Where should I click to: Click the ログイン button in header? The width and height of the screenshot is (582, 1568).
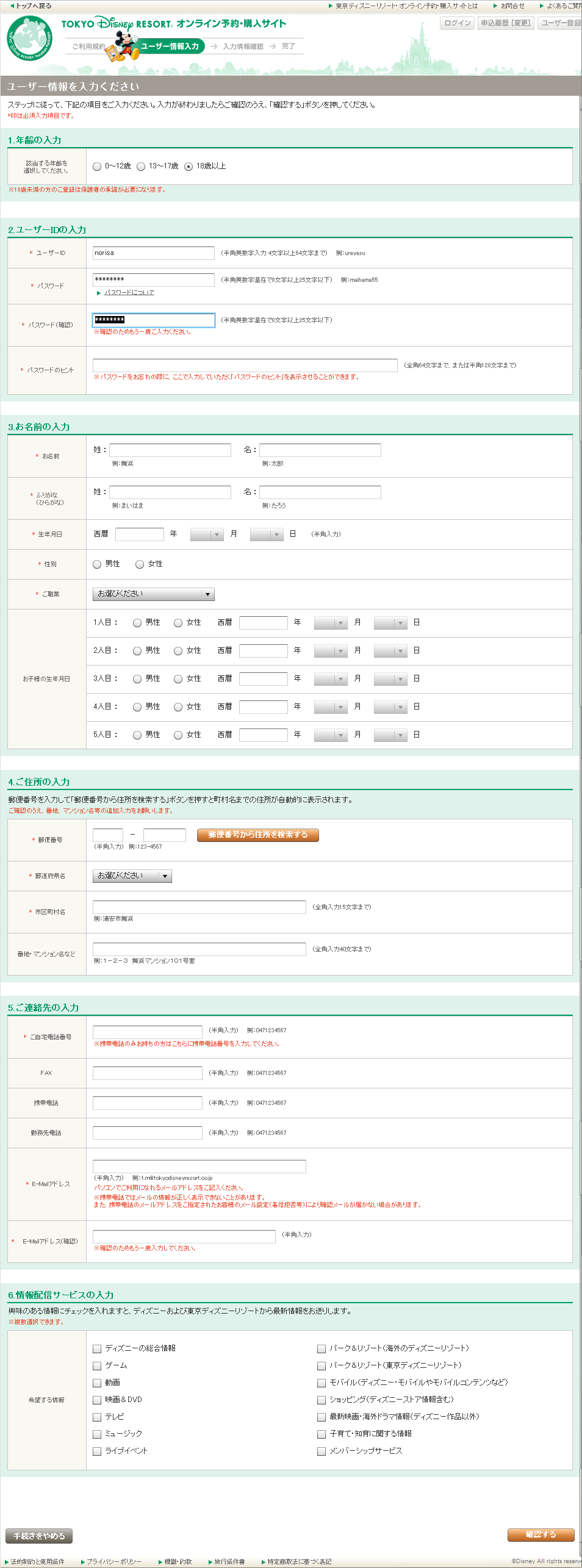458,23
